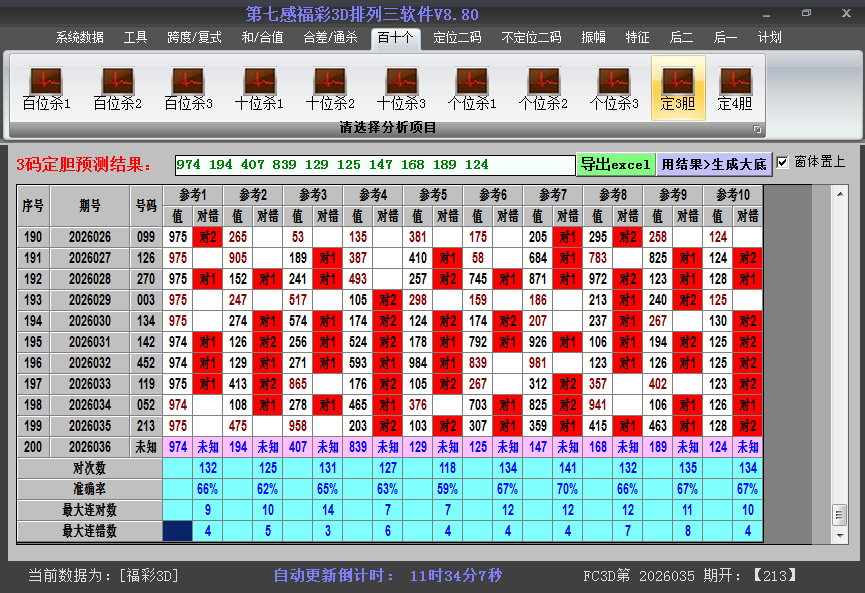Open the 定4胆 analysis icon
This screenshot has width=865, height=593.
tap(735, 88)
